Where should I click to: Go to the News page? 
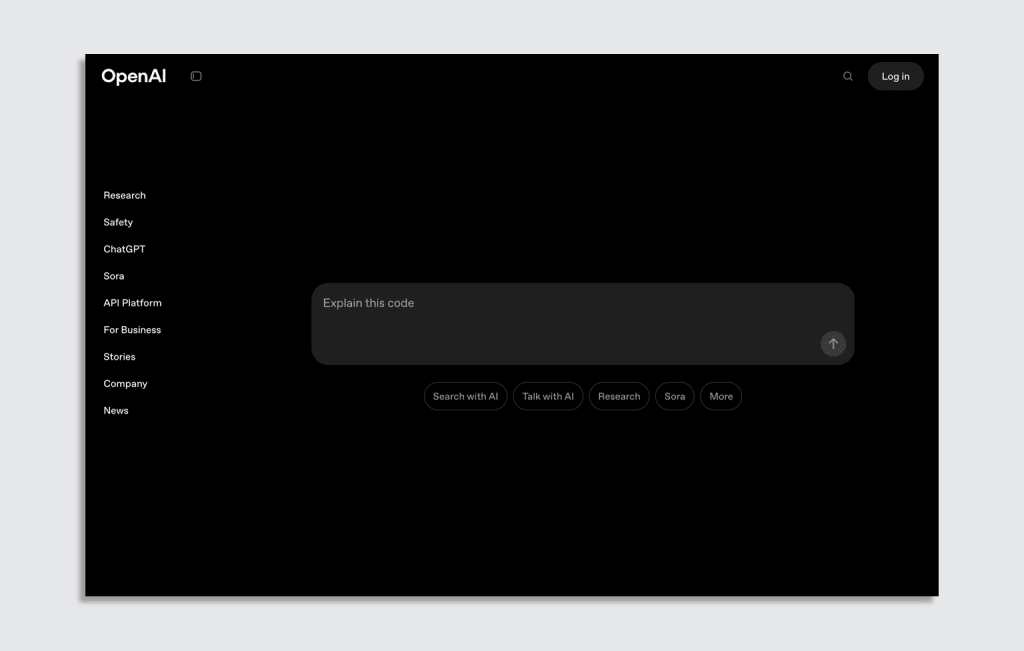(116, 411)
